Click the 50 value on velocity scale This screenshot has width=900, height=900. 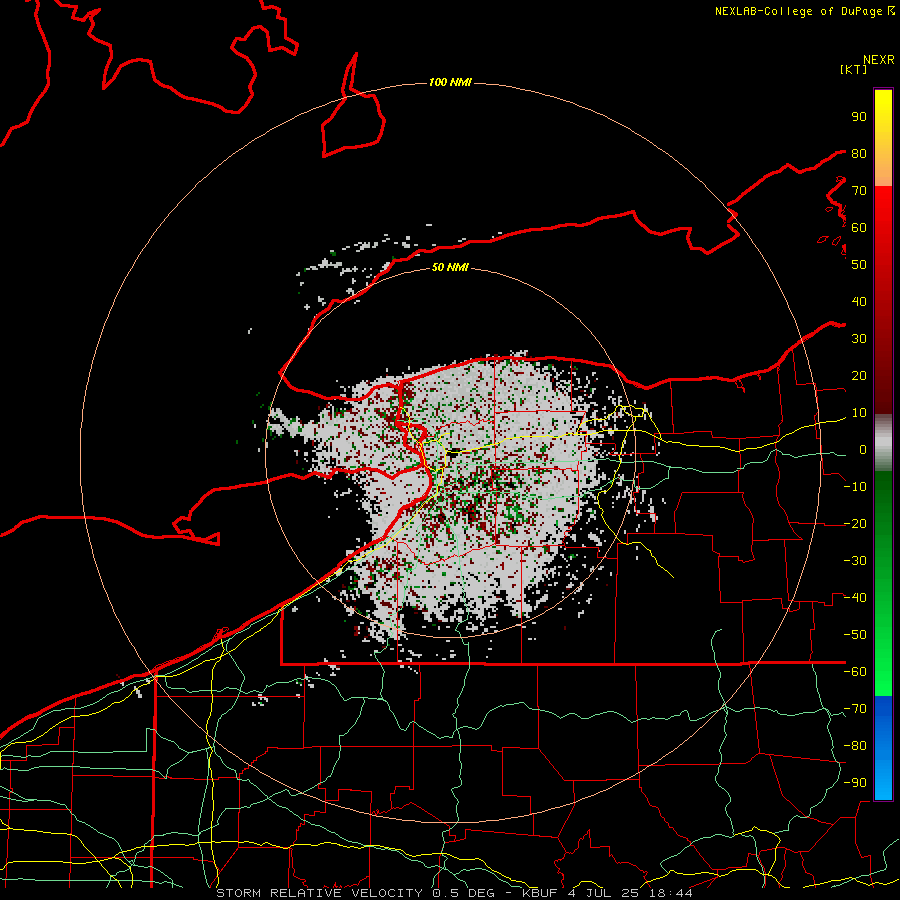pyautogui.click(x=859, y=265)
